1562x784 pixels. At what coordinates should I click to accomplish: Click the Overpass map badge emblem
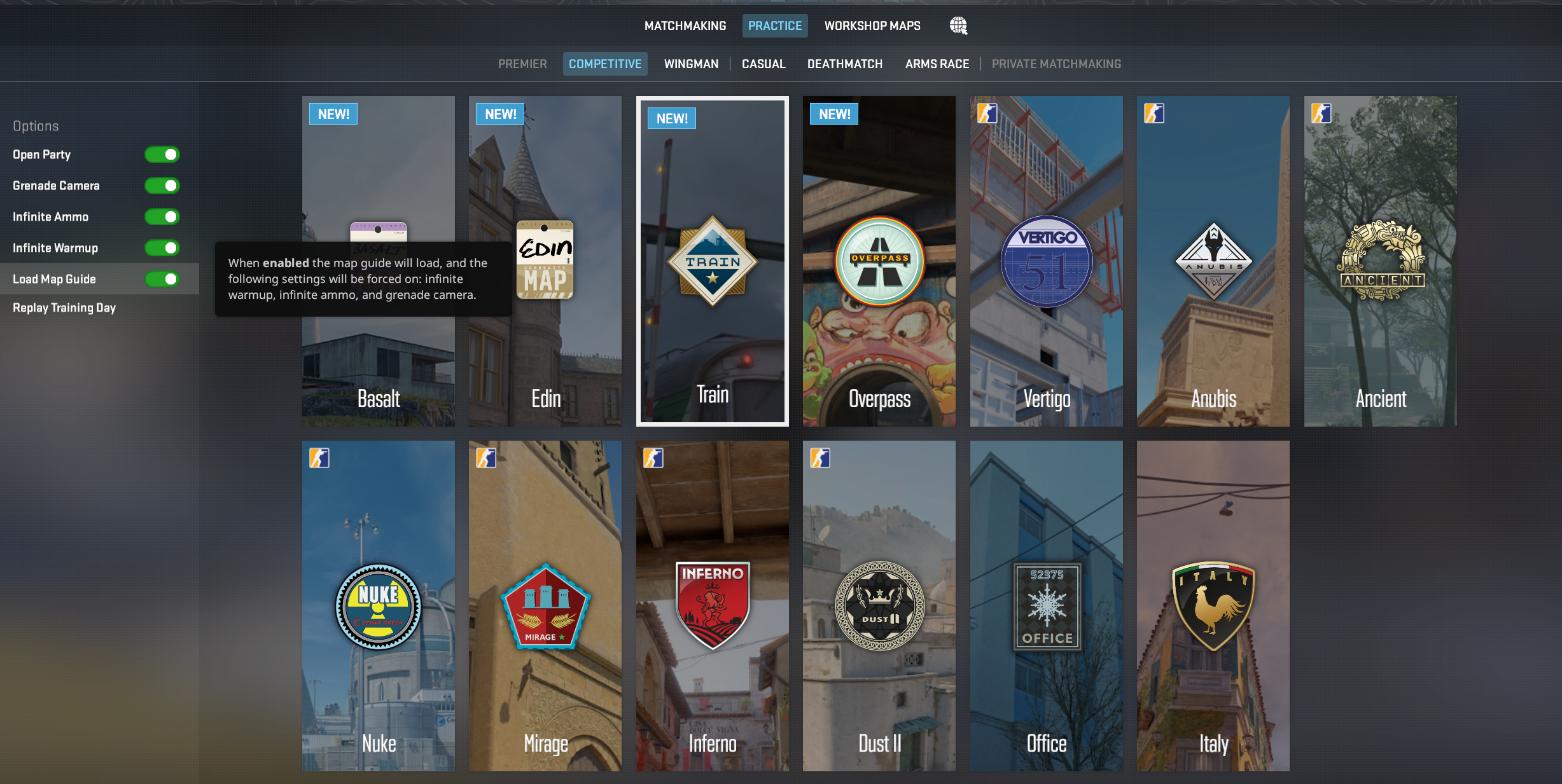879,261
